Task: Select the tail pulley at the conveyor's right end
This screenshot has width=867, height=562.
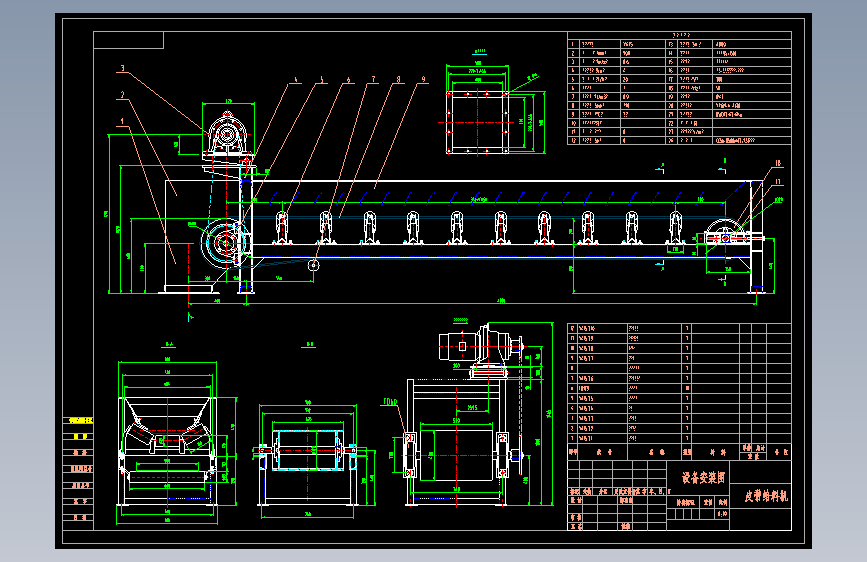Action: [725, 237]
